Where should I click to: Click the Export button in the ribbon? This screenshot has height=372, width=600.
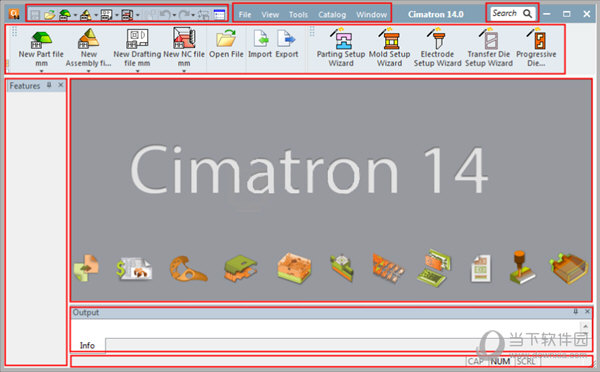tap(287, 44)
